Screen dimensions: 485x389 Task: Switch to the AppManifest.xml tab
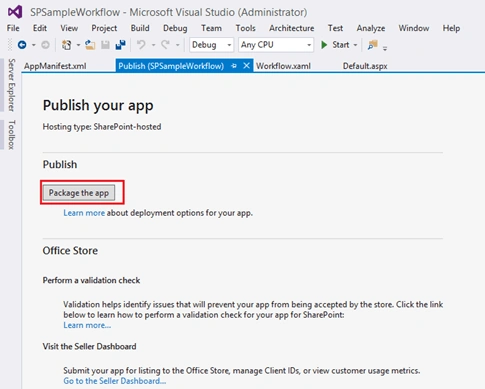point(55,66)
